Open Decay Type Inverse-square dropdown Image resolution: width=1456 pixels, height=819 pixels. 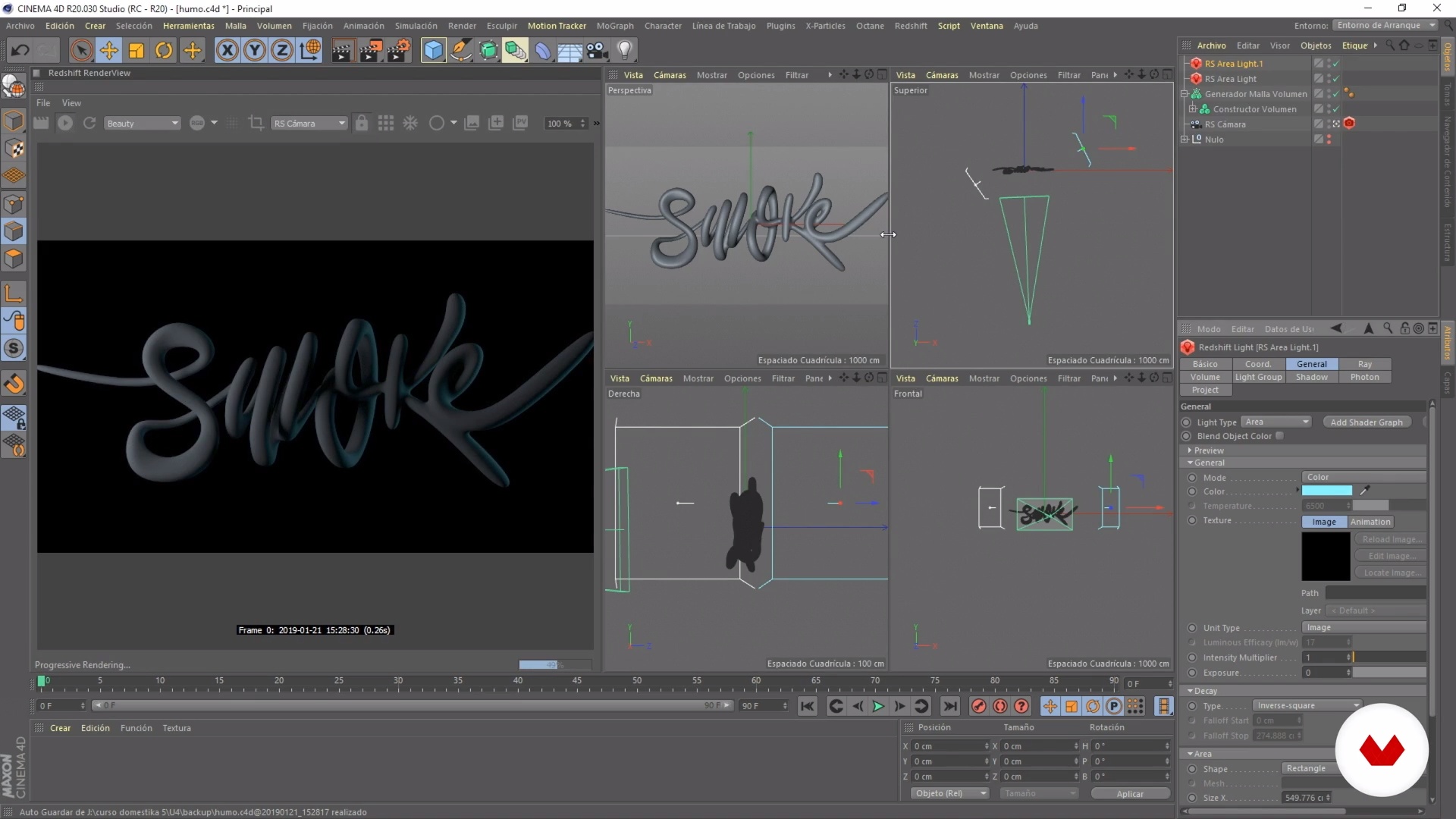click(x=1307, y=705)
